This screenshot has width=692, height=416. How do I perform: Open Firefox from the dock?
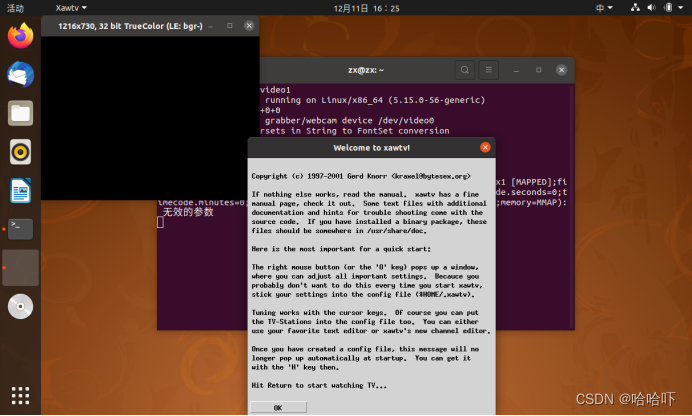tap(20, 36)
